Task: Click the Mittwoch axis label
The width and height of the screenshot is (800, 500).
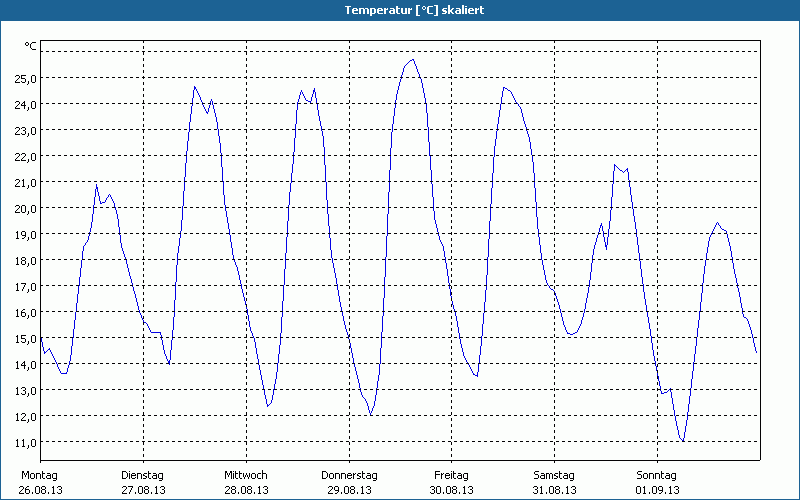Action: coord(246,475)
